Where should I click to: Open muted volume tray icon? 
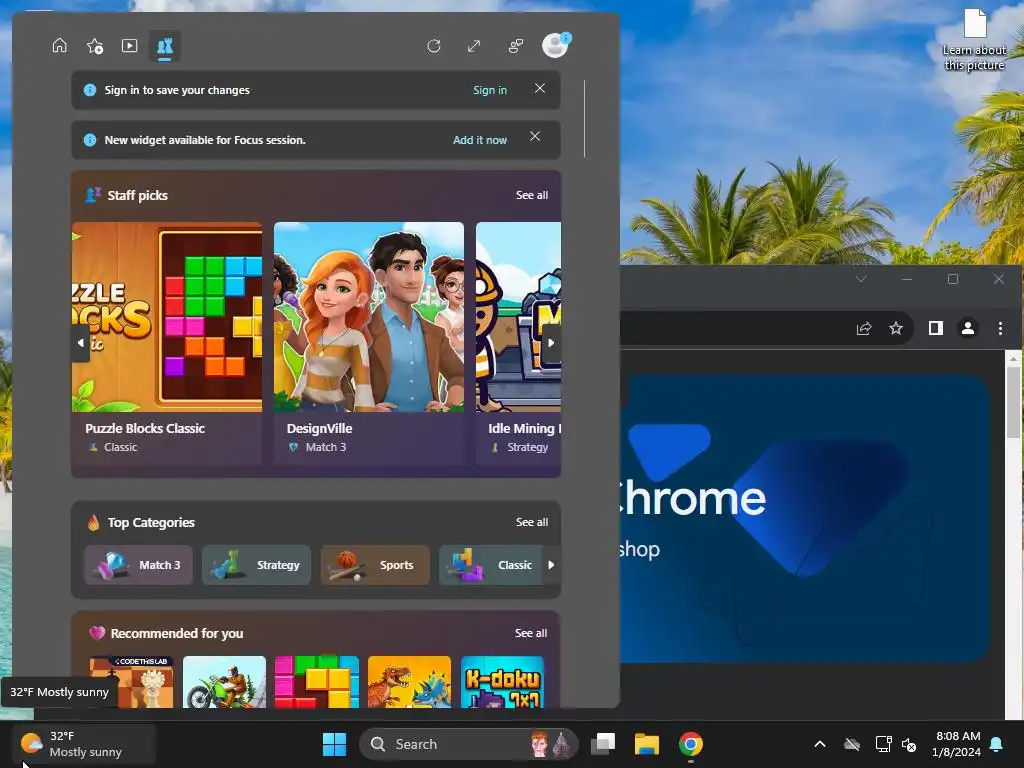point(909,744)
